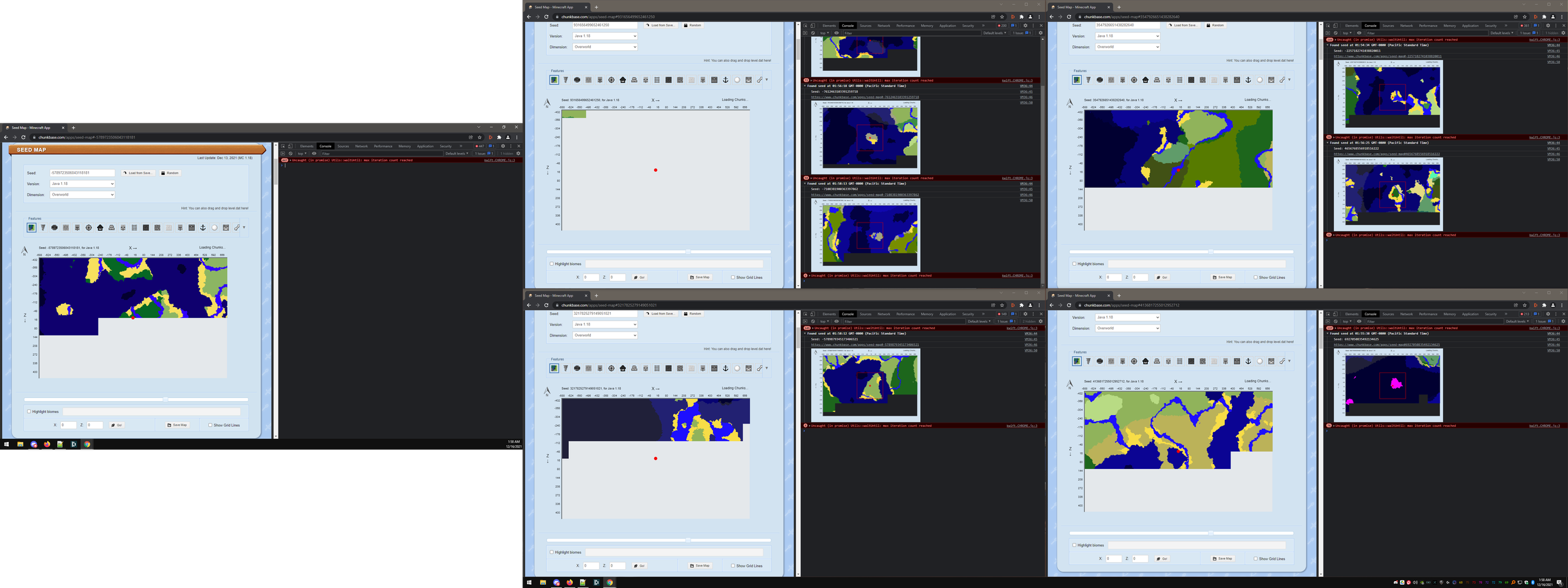
Task: Open profile avatar in seed 3217 Chrome window
Action: [1030, 305]
